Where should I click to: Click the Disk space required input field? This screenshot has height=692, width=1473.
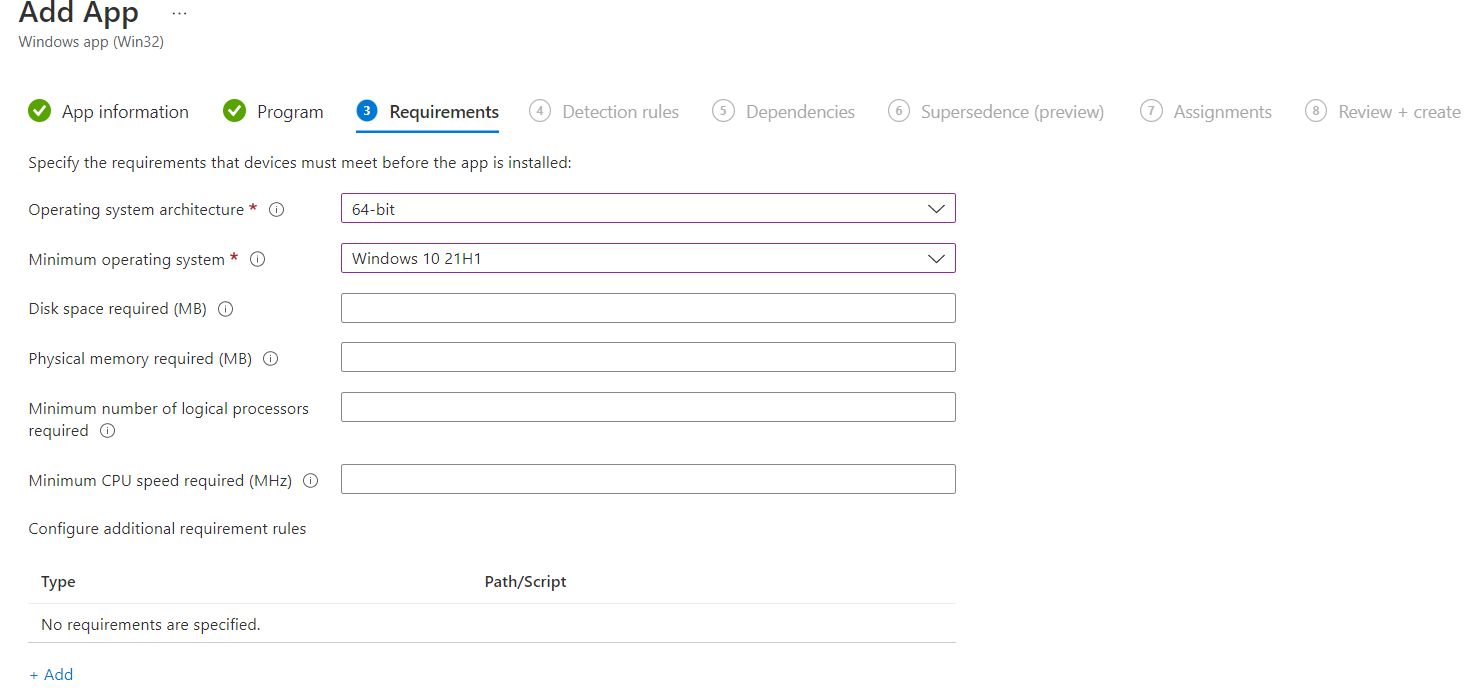point(648,308)
